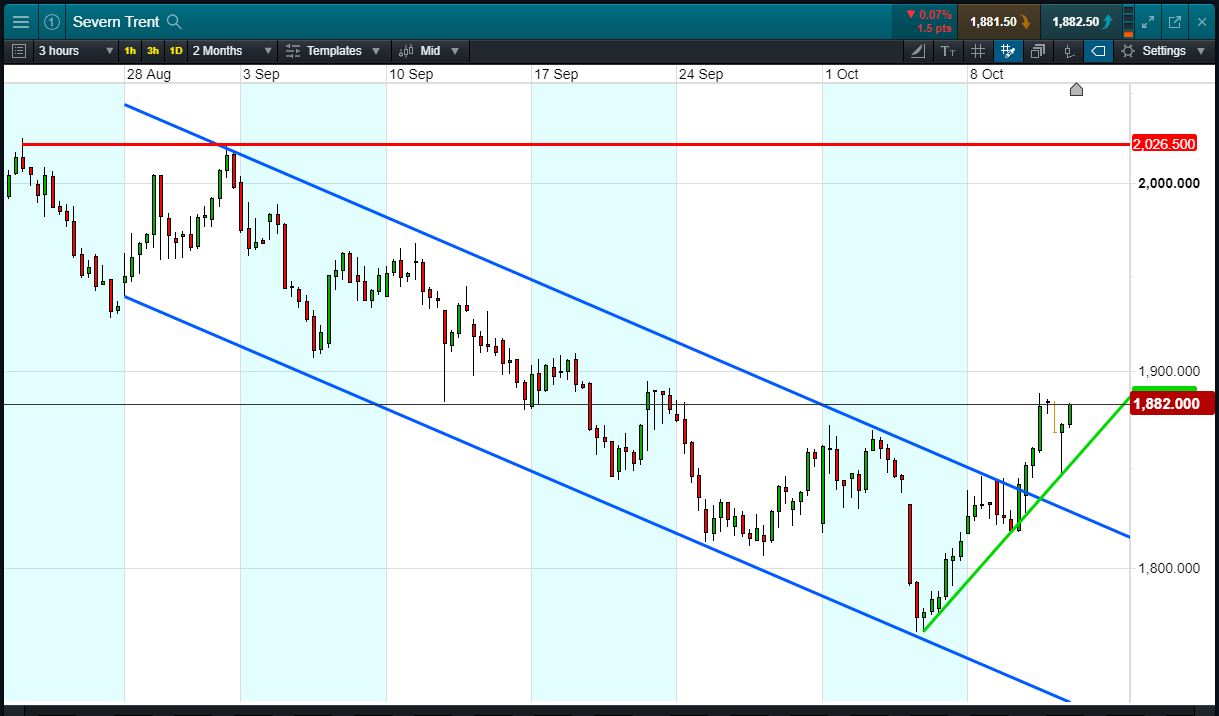
Task: Open the chart list panel icon
Action: 19,51
